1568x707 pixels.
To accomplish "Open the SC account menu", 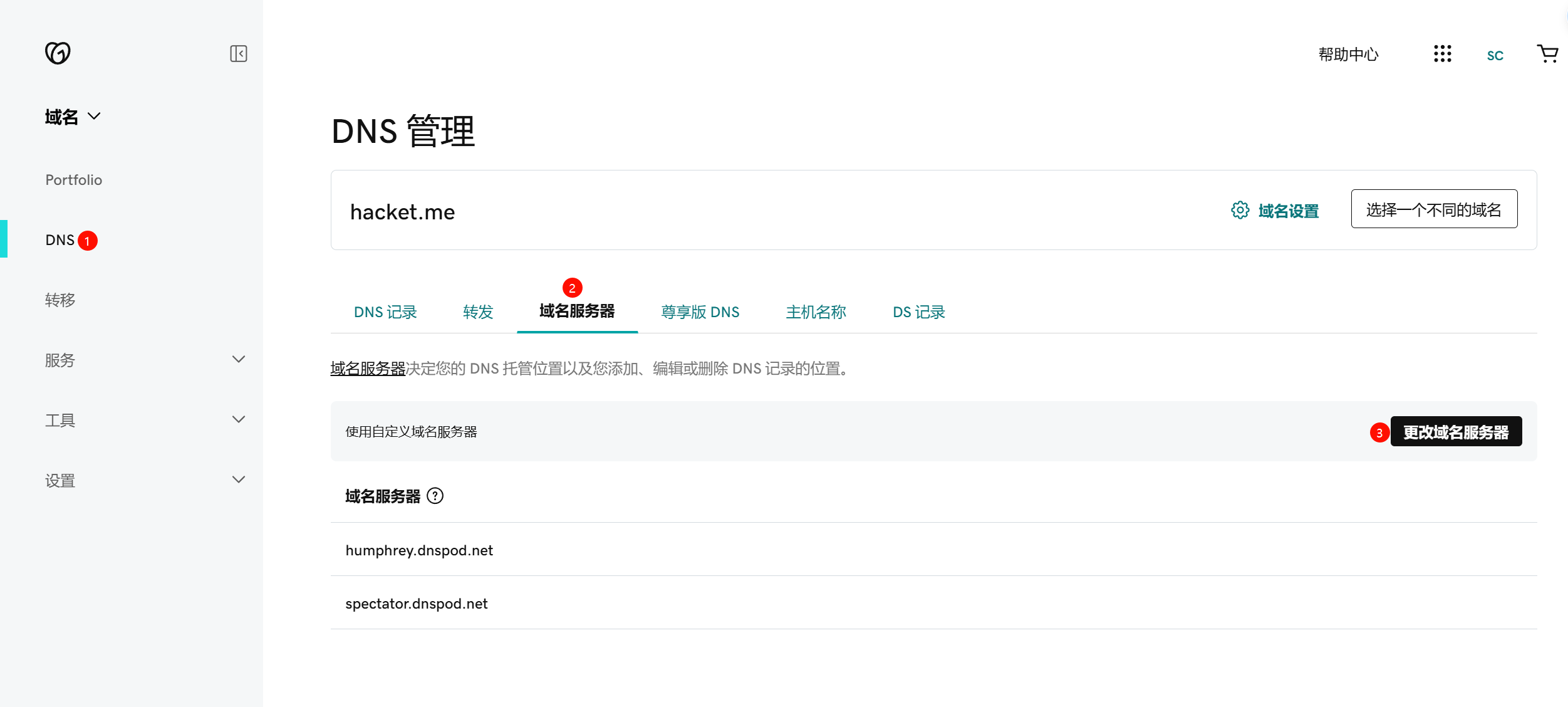I will [1495, 55].
